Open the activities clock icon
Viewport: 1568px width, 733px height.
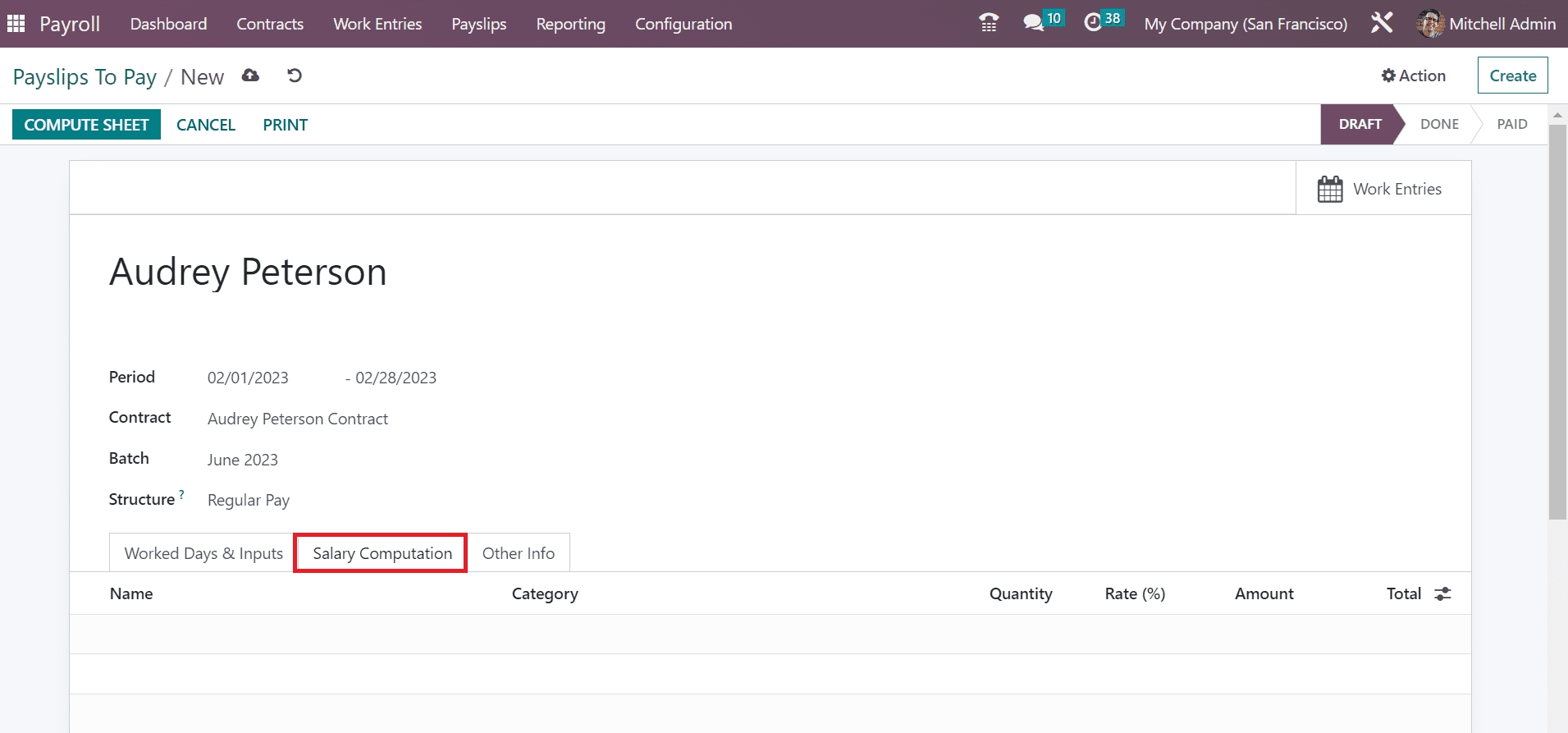click(x=1093, y=23)
